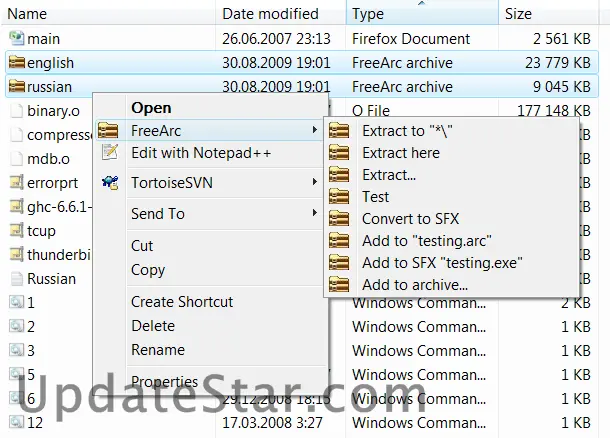This screenshot has width=610, height=438.
Task: Select Create Shortcut
Action: pos(210,302)
